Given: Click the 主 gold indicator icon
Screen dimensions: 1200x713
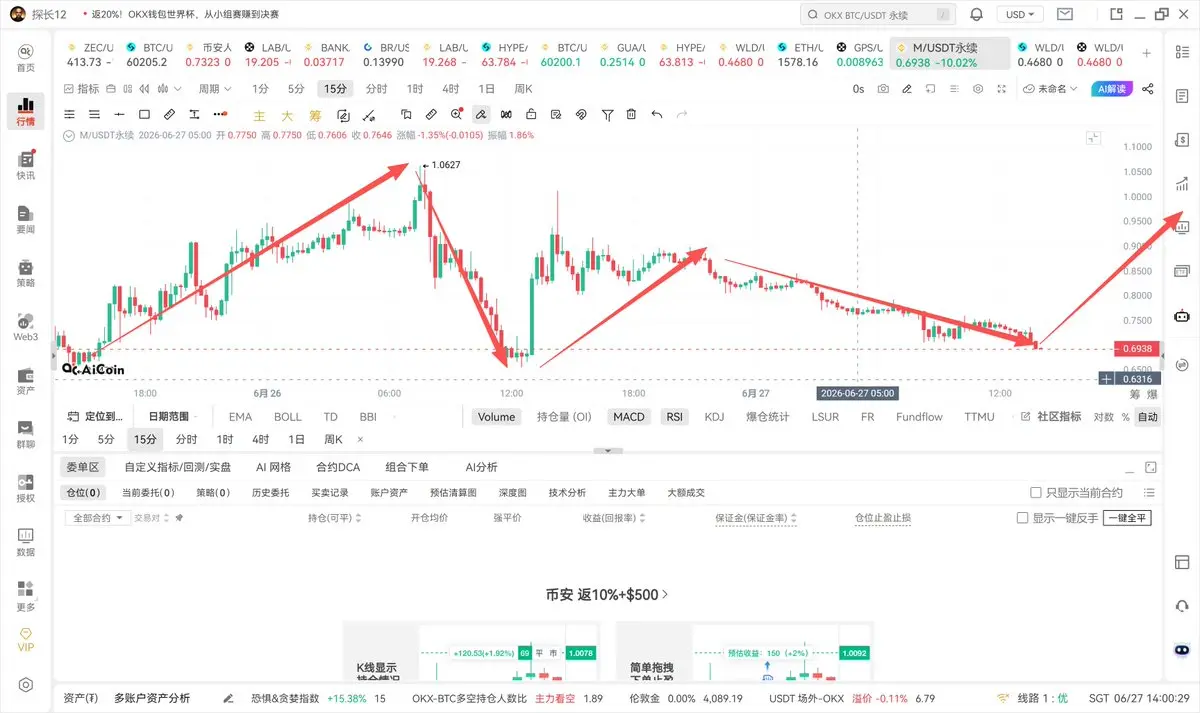Looking at the screenshot, I should click(260, 115).
